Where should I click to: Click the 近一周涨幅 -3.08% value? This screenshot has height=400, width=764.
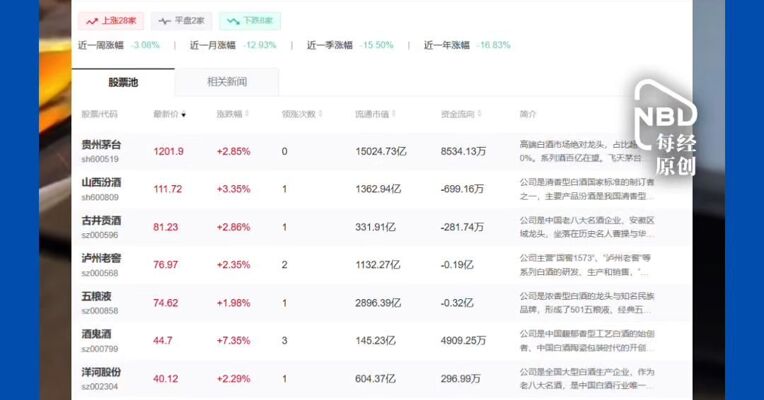click(x=146, y=45)
